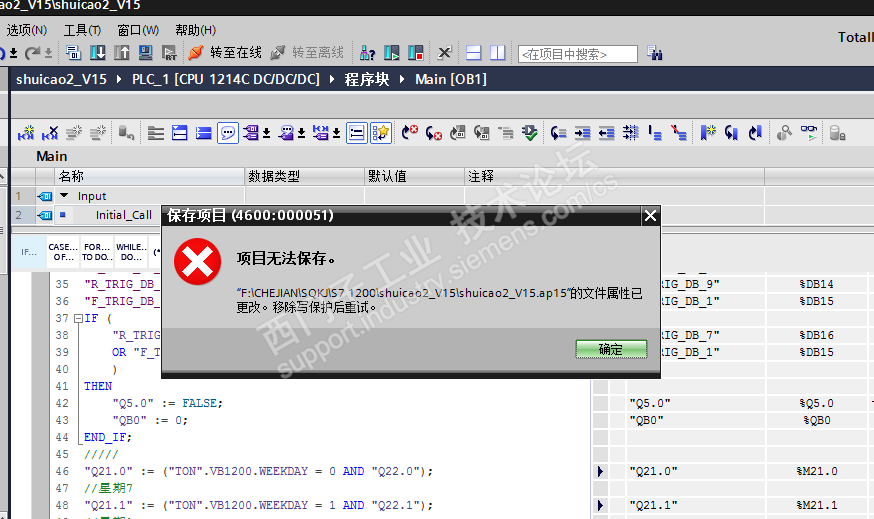Click code line "QB0" := 0;
Image resolution: width=874 pixels, height=519 pixels.
click(x=150, y=420)
